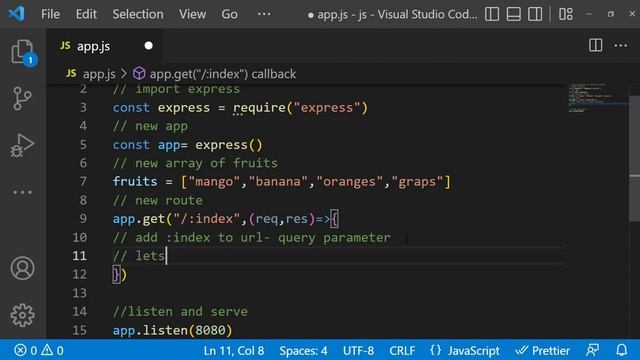Image resolution: width=640 pixels, height=360 pixels.
Task: Click the app.get callback breadcrumb
Action: (x=222, y=74)
